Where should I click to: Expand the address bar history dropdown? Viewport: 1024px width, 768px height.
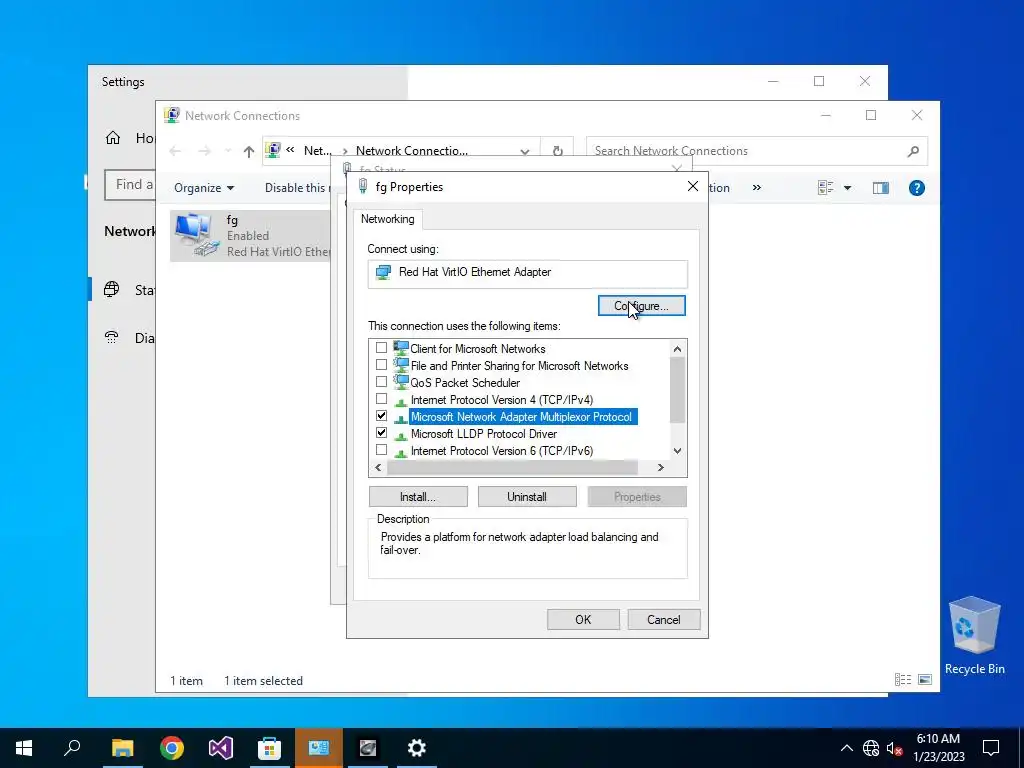(524, 152)
